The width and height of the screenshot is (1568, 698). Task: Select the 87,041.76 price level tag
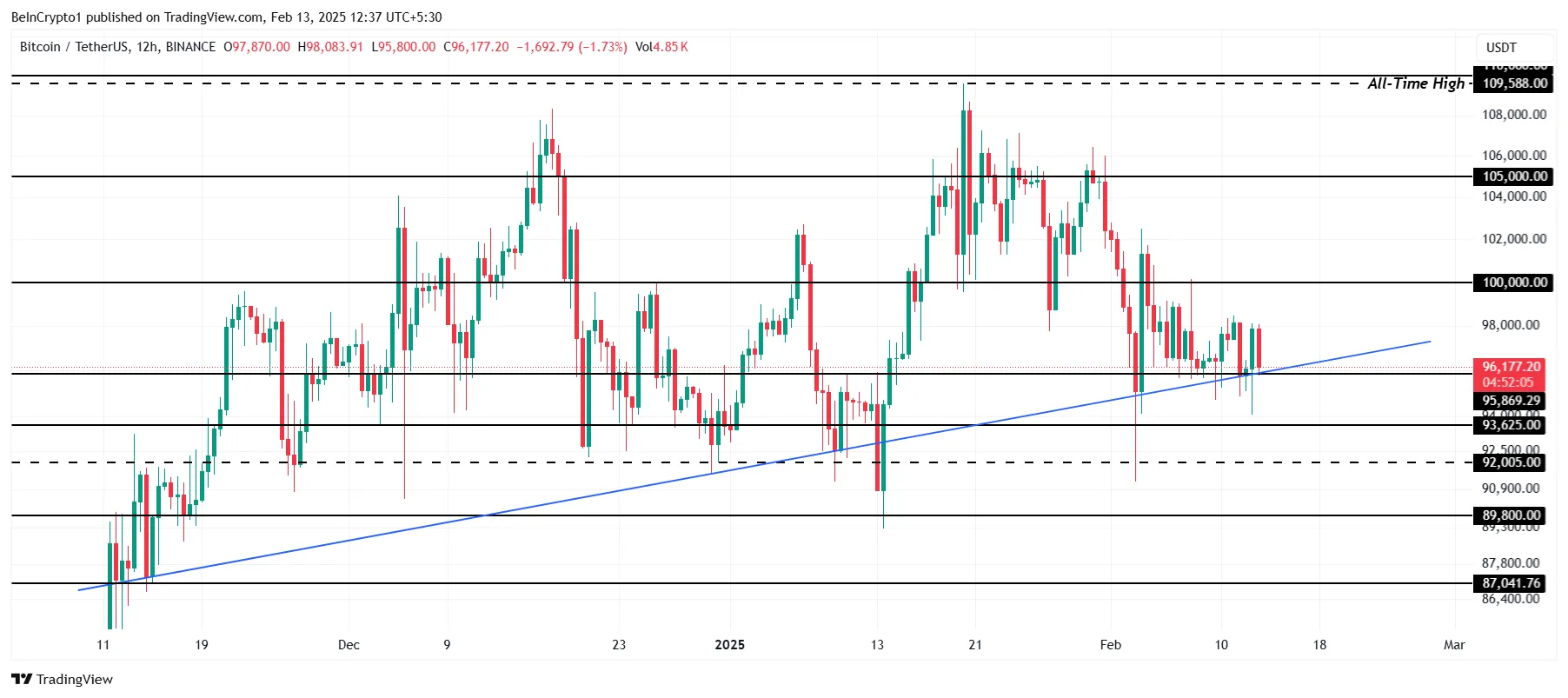[1511, 583]
